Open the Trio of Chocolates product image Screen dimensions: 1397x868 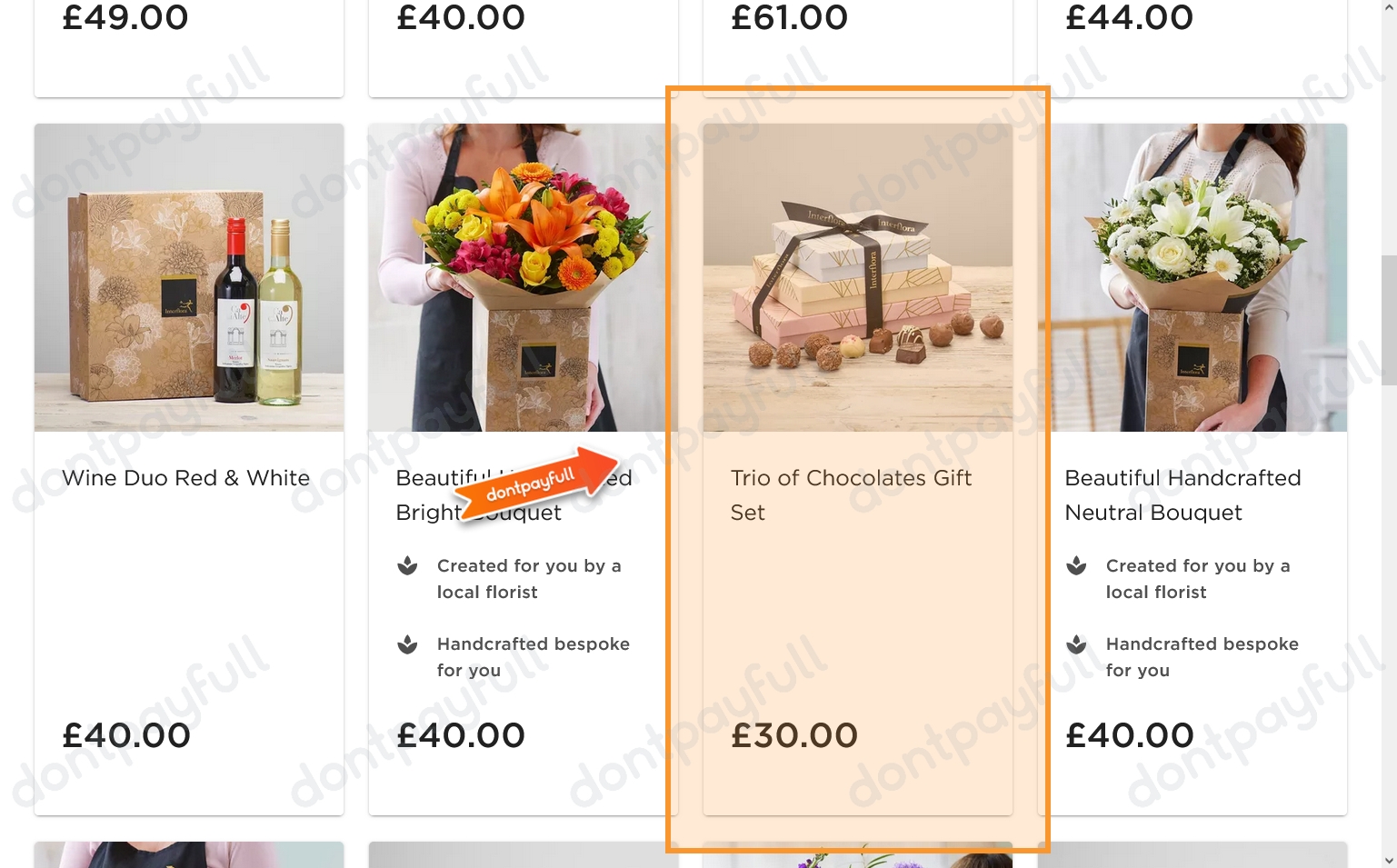(858, 277)
